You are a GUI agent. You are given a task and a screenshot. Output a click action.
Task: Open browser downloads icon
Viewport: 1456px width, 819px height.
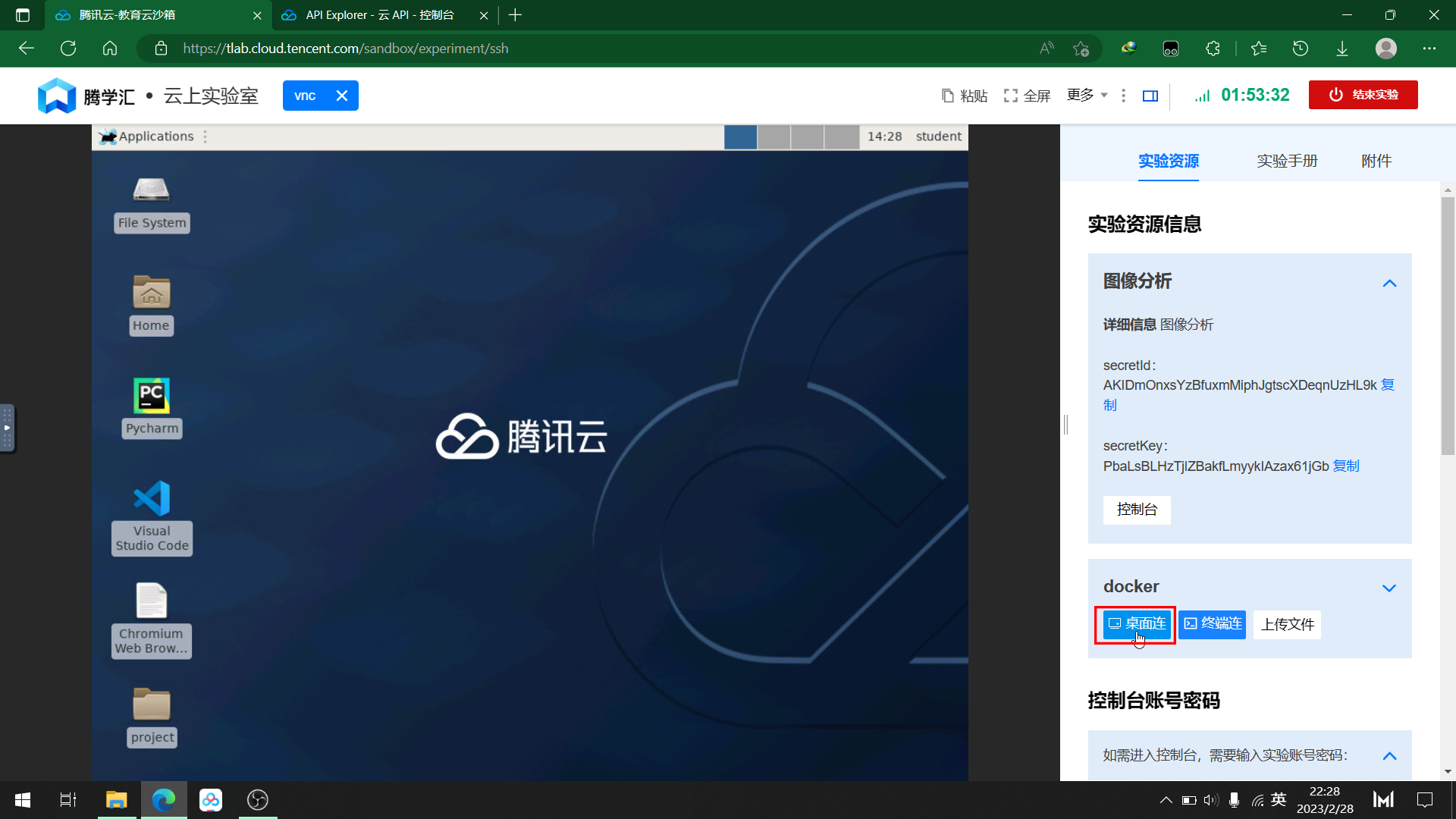1342,49
